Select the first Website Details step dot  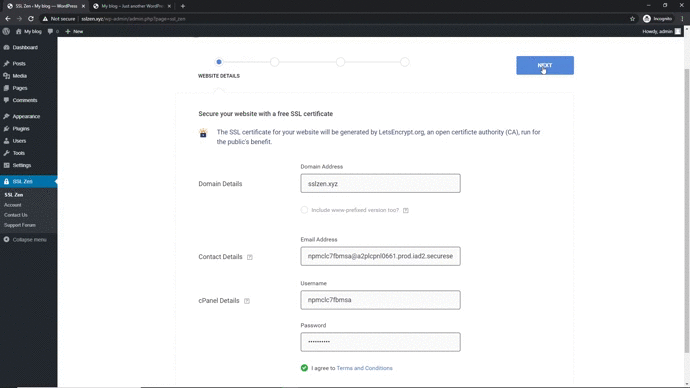point(219,62)
